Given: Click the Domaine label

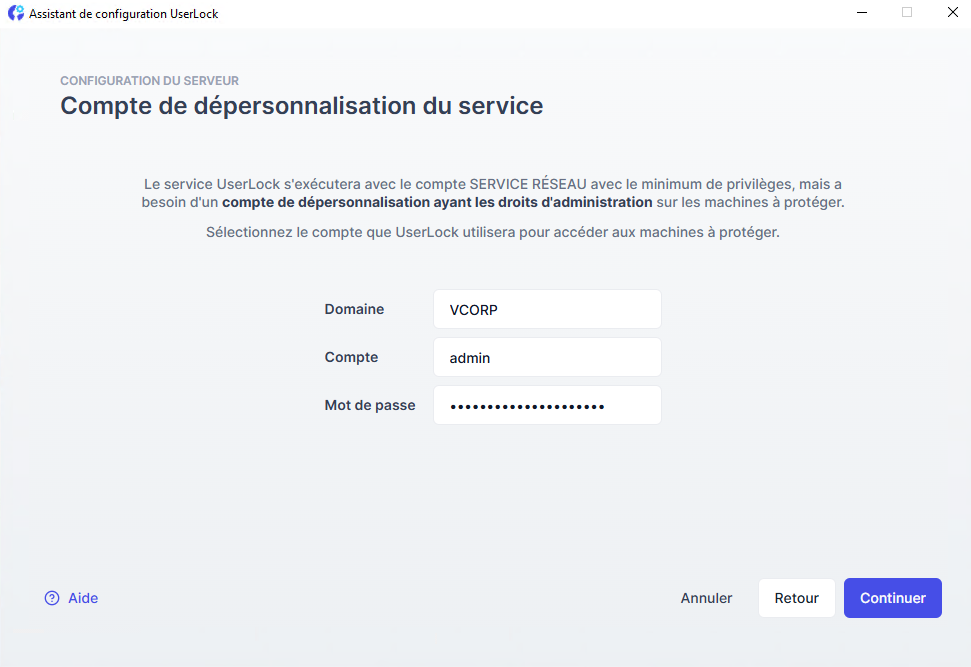Looking at the screenshot, I should pyautogui.click(x=354, y=310).
